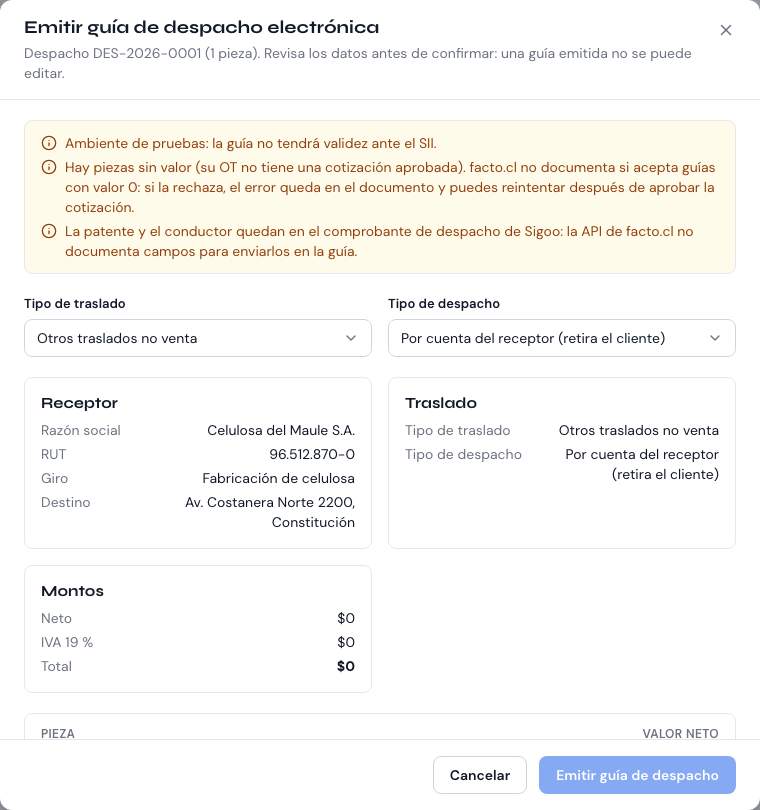Click chevron arrow in Por cuenta del receptor
The height and width of the screenshot is (810, 760).
click(x=715, y=338)
